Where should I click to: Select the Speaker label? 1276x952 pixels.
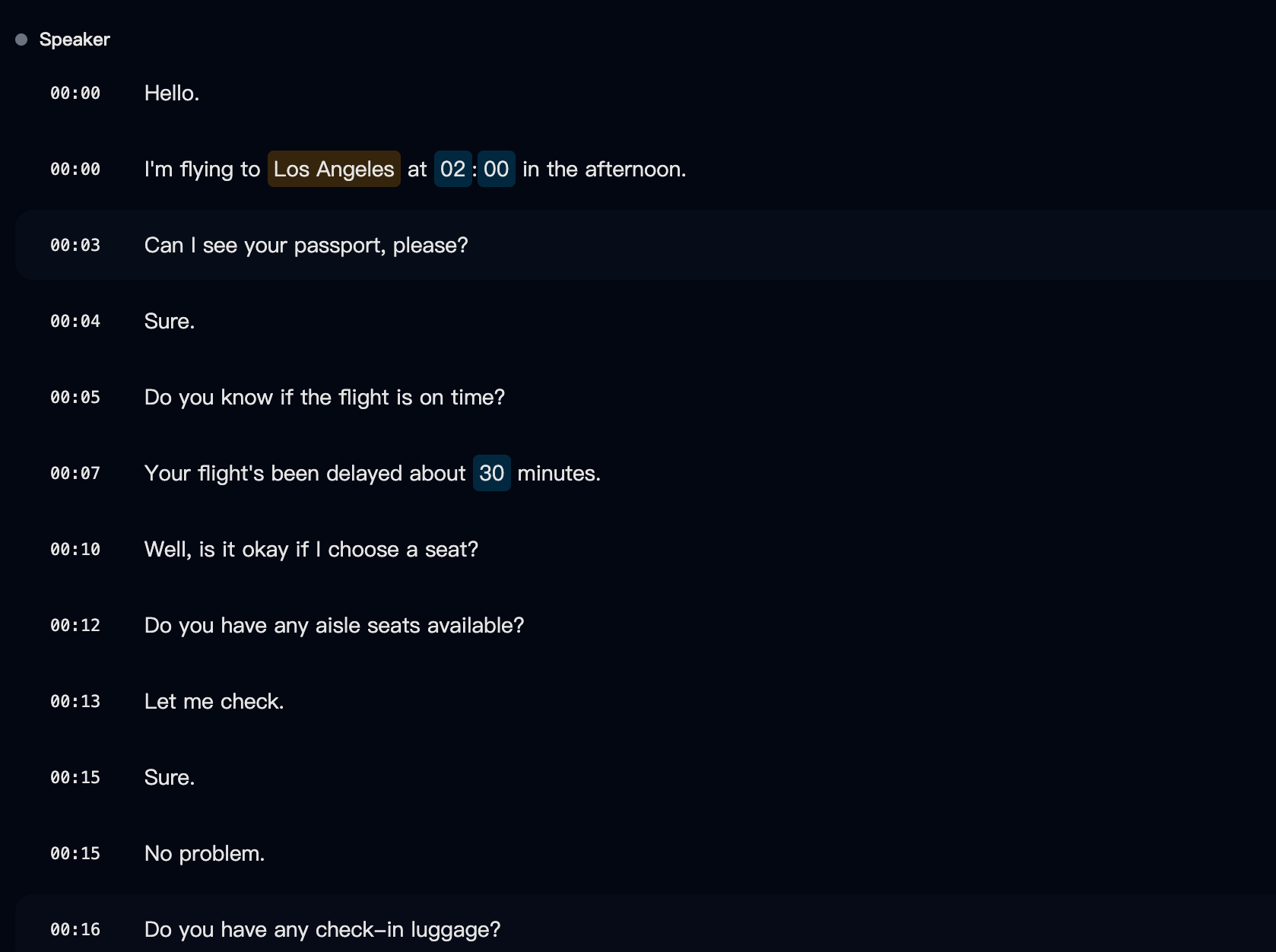(75, 40)
